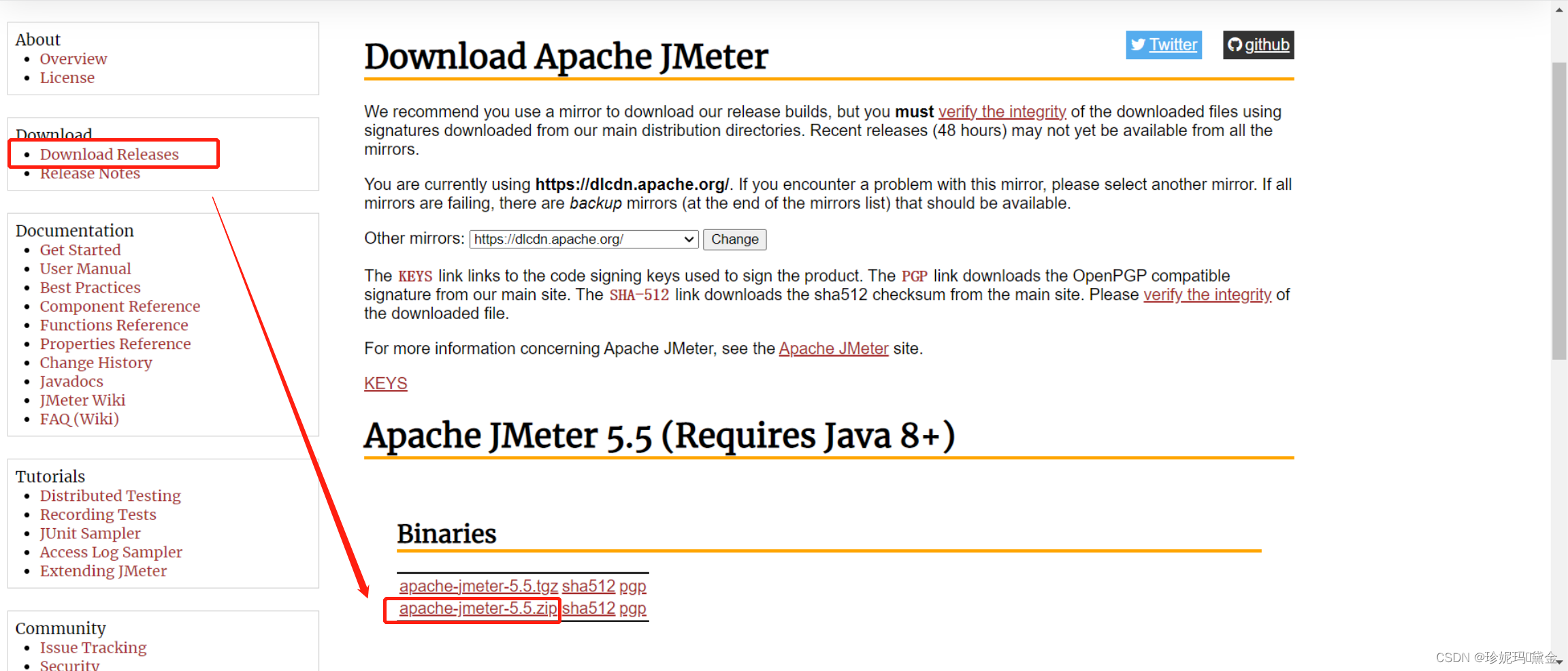The height and width of the screenshot is (671, 1568).
Task: Go to Download Releases
Action: [110, 154]
